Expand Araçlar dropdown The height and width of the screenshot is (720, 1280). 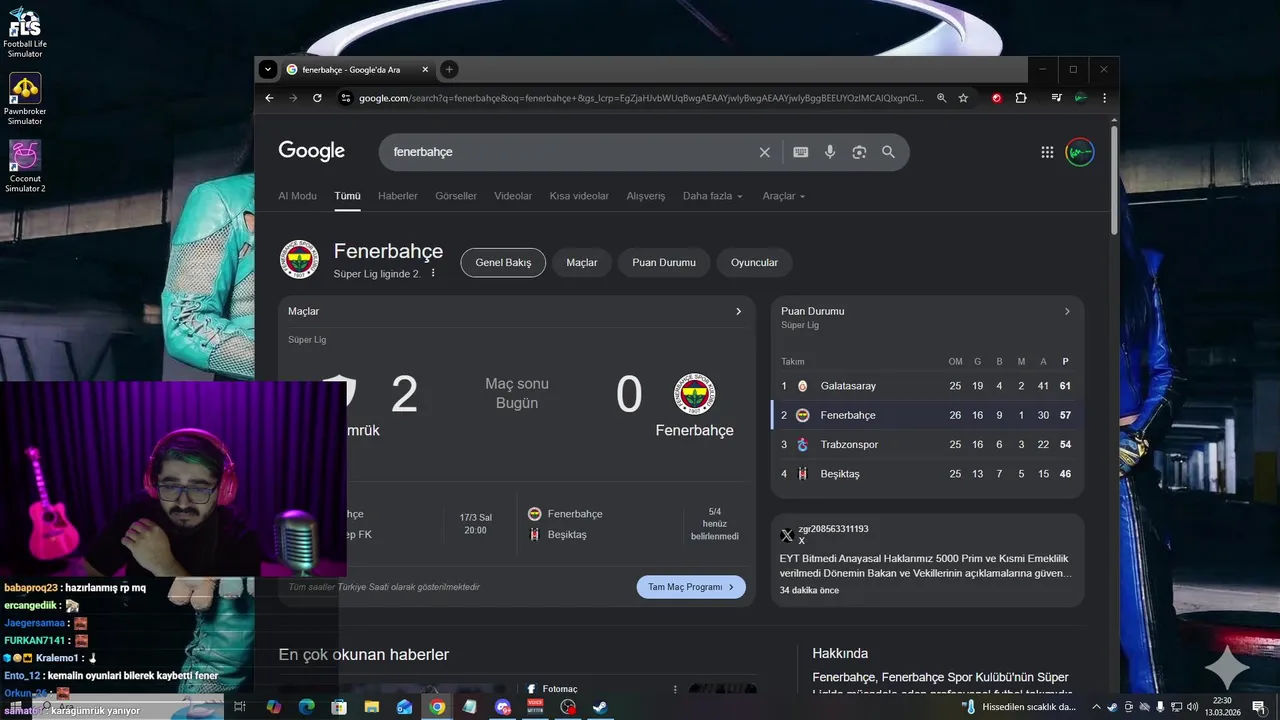784,196
